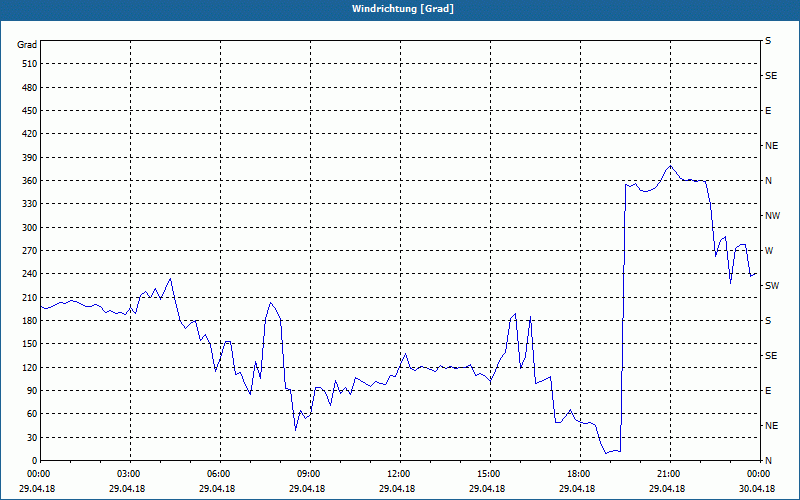The width and height of the screenshot is (800, 500).
Task: Click the 'Windrichtung [Grad]' chart title
Action: (403, 9)
